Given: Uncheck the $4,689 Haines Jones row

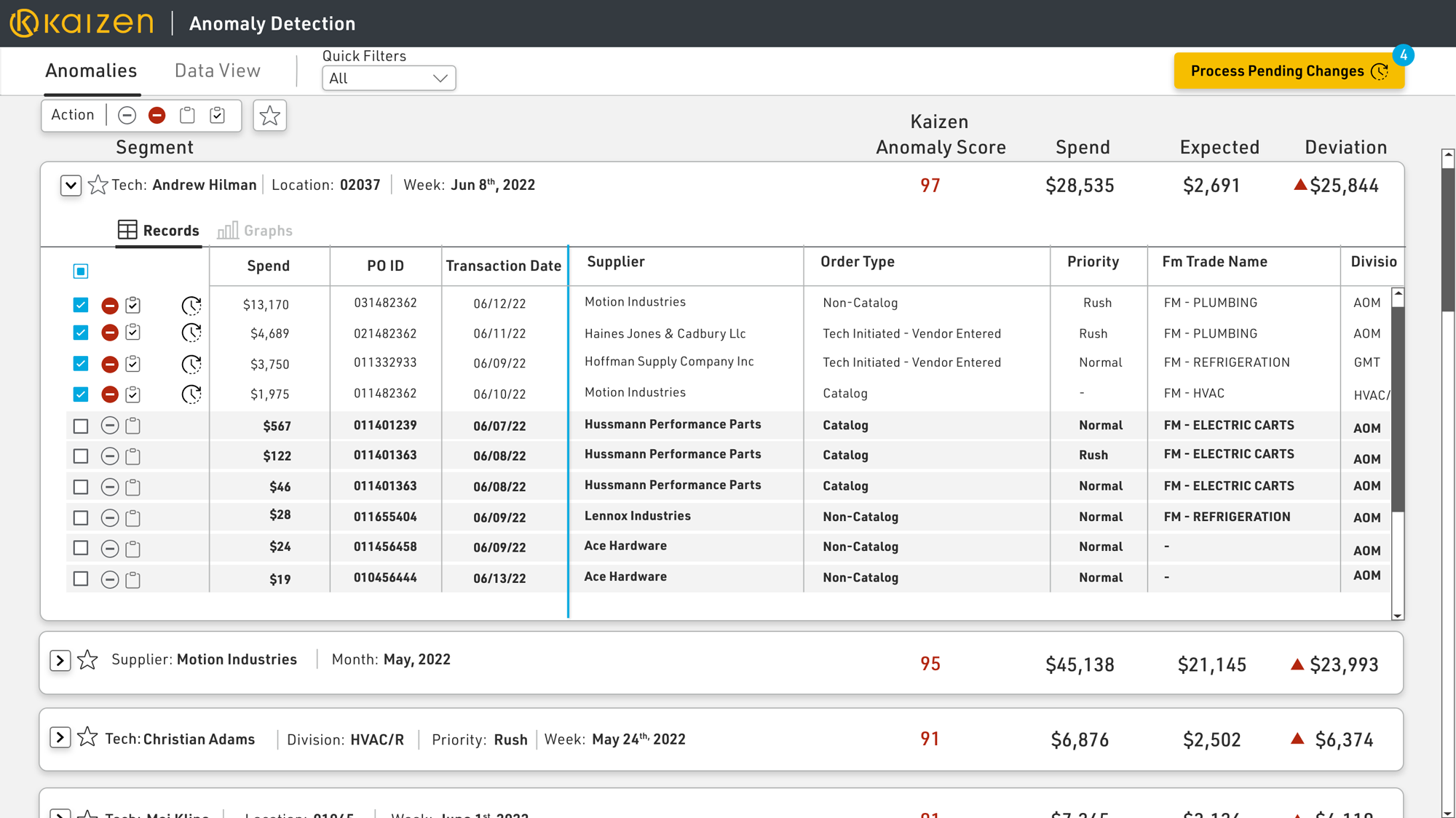Looking at the screenshot, I should pyautogui.click(x=81, y=333).
